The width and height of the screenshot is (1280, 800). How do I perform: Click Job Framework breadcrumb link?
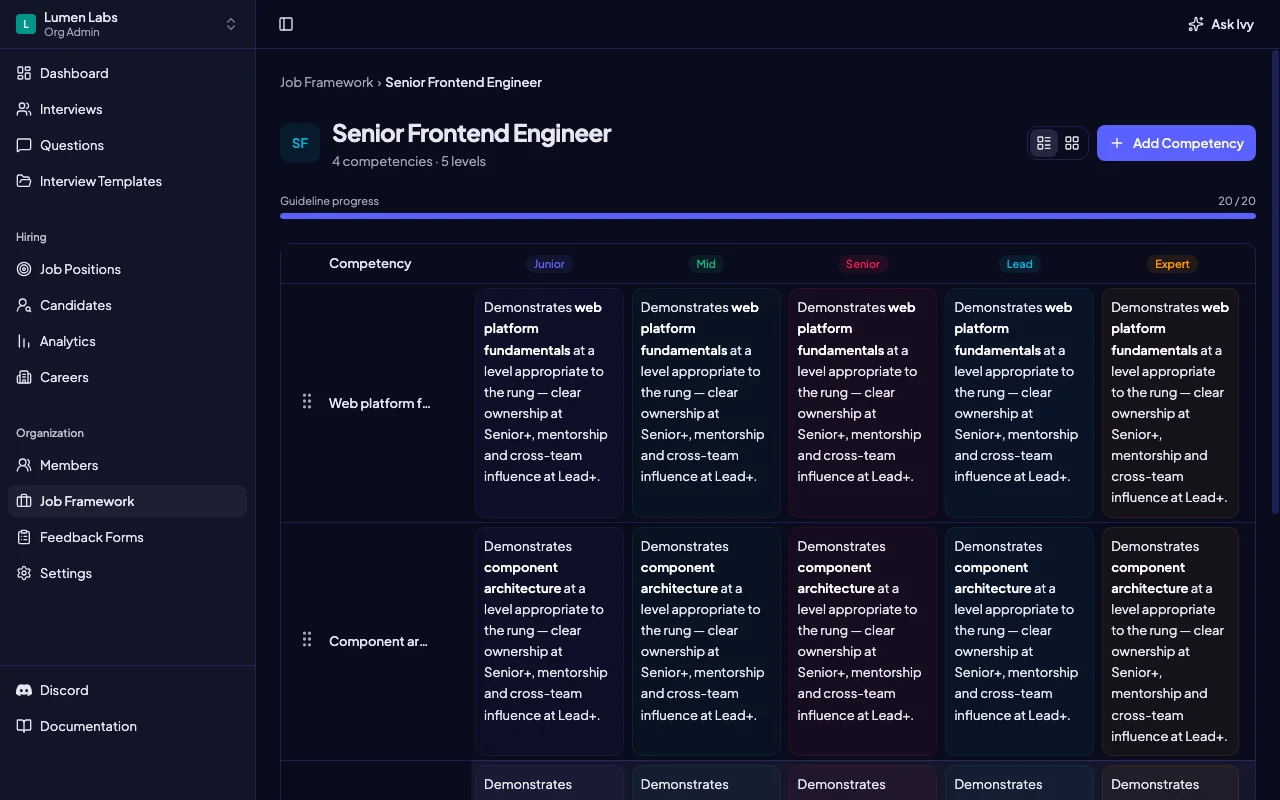coord(326,82)
